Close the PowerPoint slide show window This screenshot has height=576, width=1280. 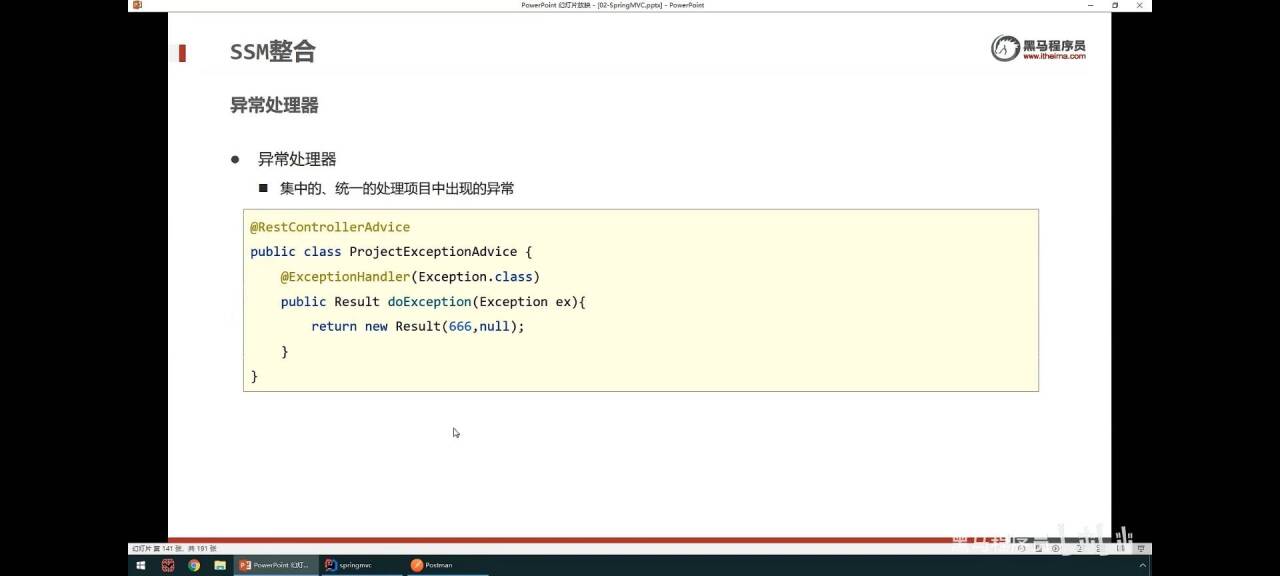pos(1140,5)
